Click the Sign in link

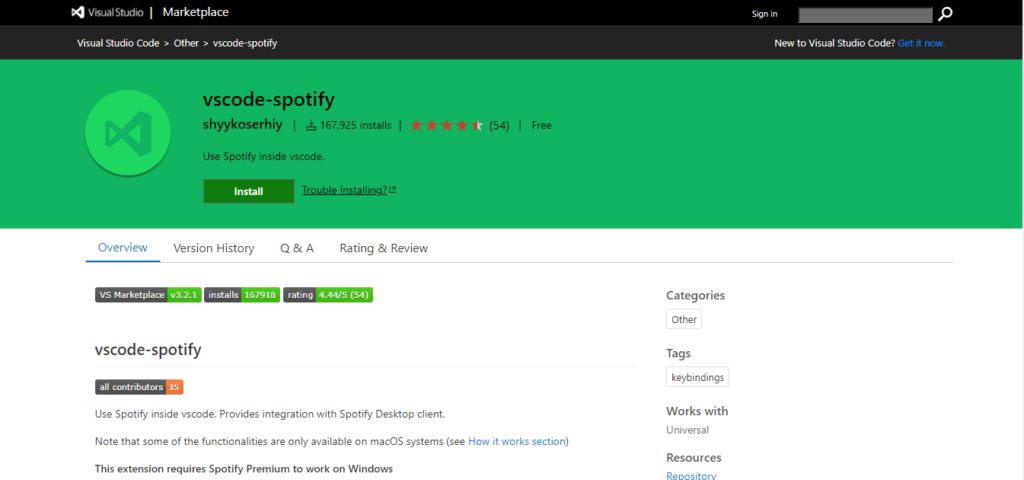point(764,14)
